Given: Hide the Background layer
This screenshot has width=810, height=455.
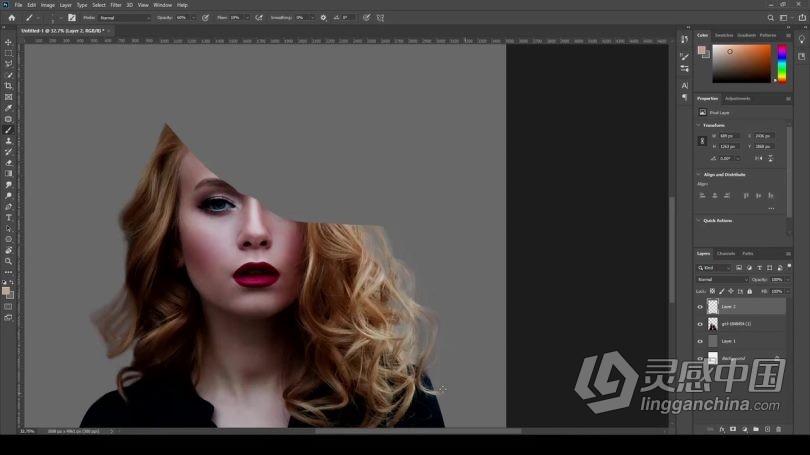Looking at the screenshot, I should [x=700, y=357].
